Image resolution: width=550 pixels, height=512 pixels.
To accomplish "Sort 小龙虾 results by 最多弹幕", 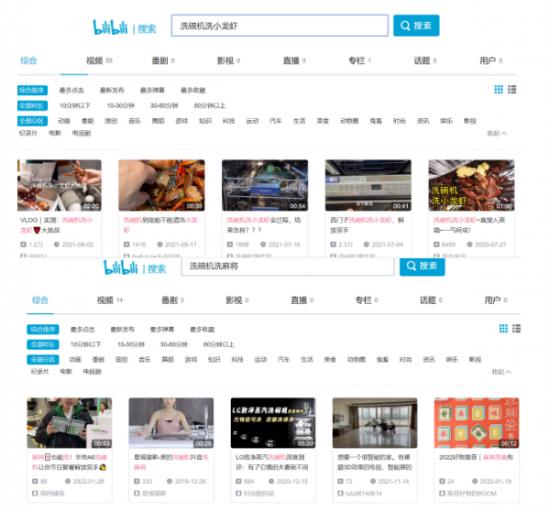I will [x=152, y=90].
